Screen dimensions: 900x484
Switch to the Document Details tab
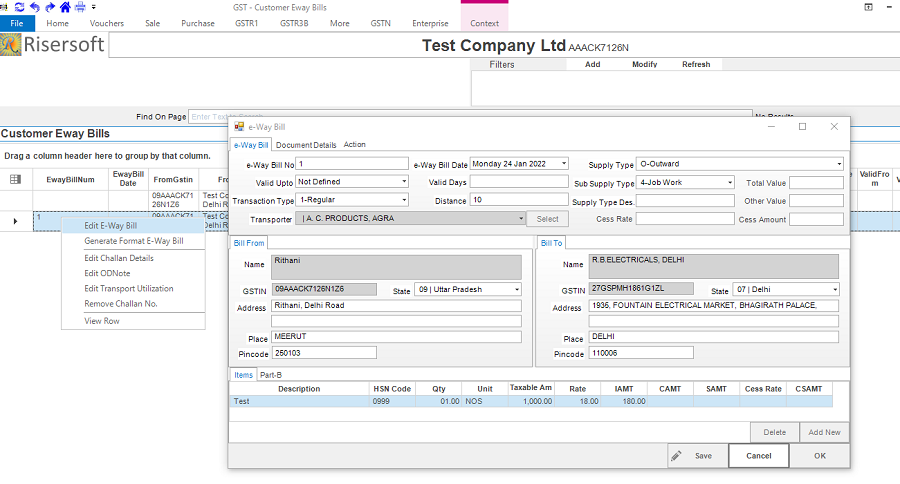click(x=306, y=145)
